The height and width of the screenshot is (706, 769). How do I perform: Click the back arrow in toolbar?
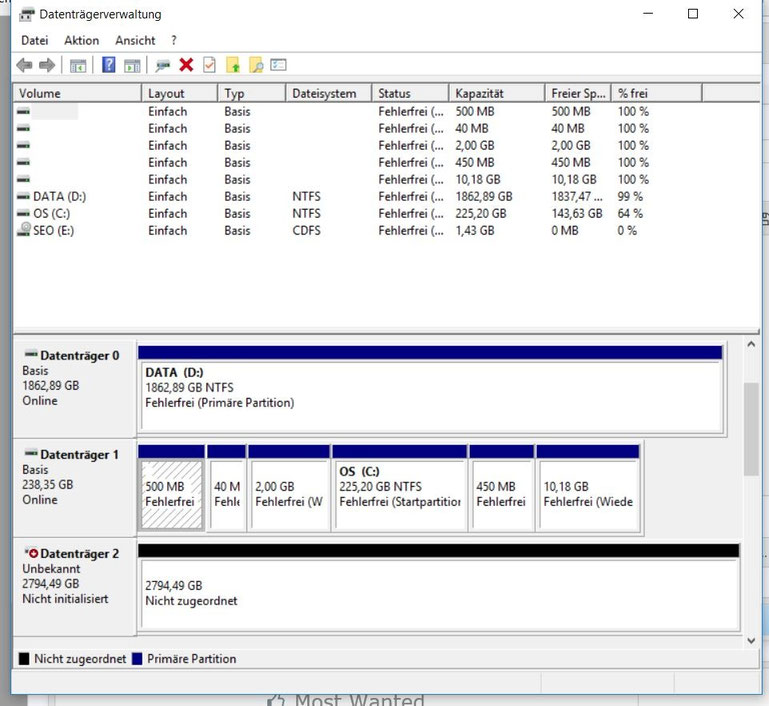point(25,65)
